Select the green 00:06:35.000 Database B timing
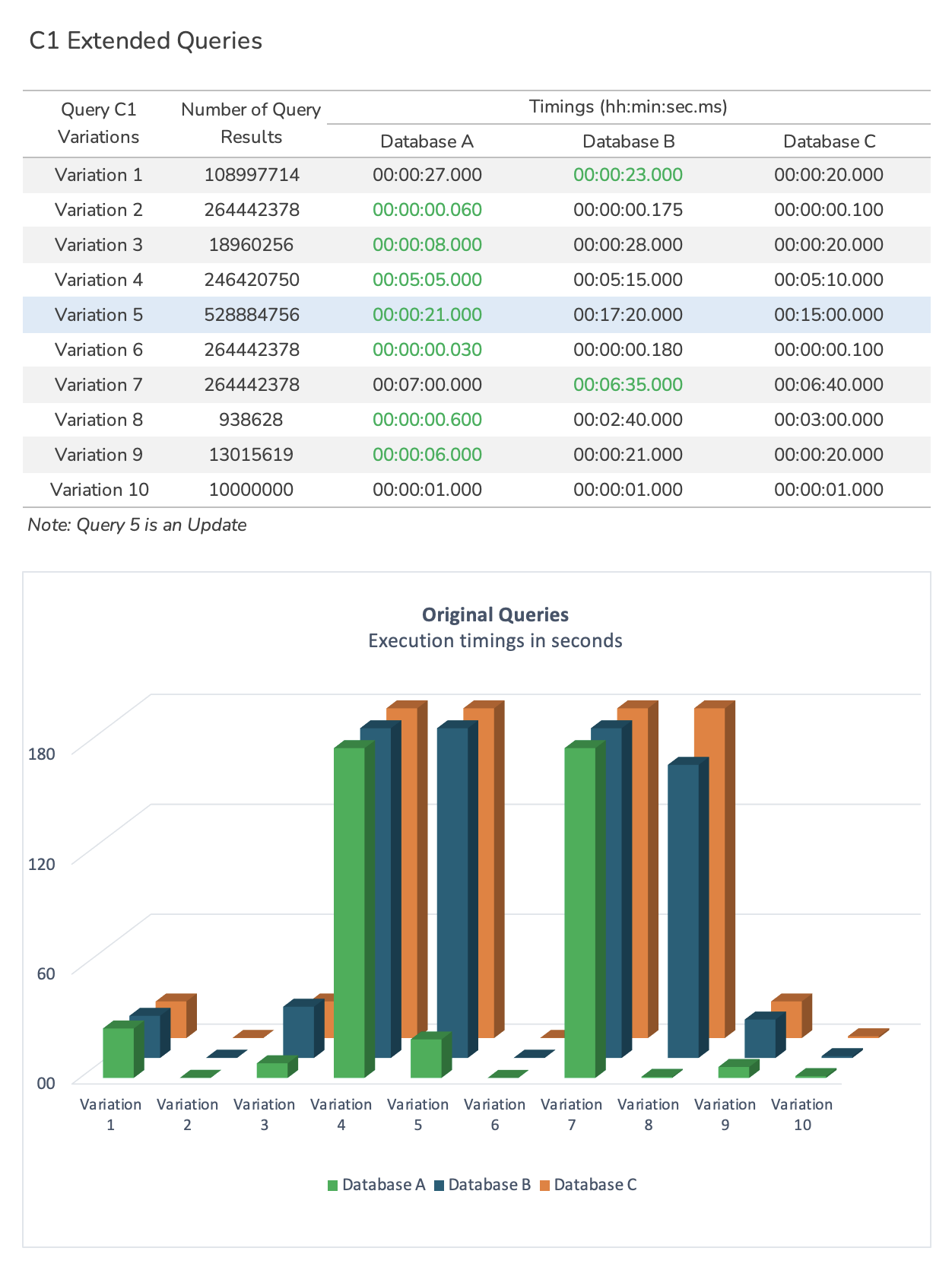The height and width of the screenshot is (1267, 952). tap(628, 385)
